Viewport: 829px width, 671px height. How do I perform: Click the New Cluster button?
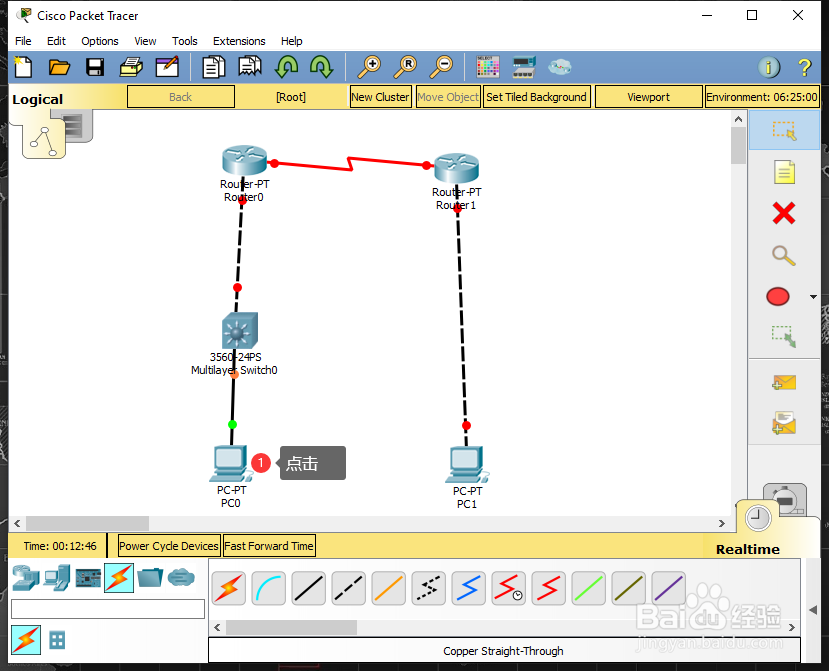tap(380, 97)
